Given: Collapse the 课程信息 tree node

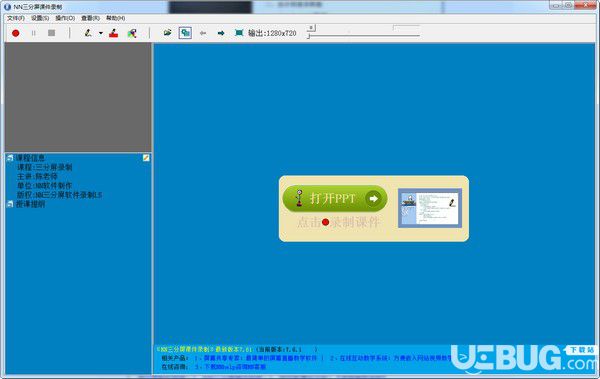Looking at the screenshot, I should (10, 158).
